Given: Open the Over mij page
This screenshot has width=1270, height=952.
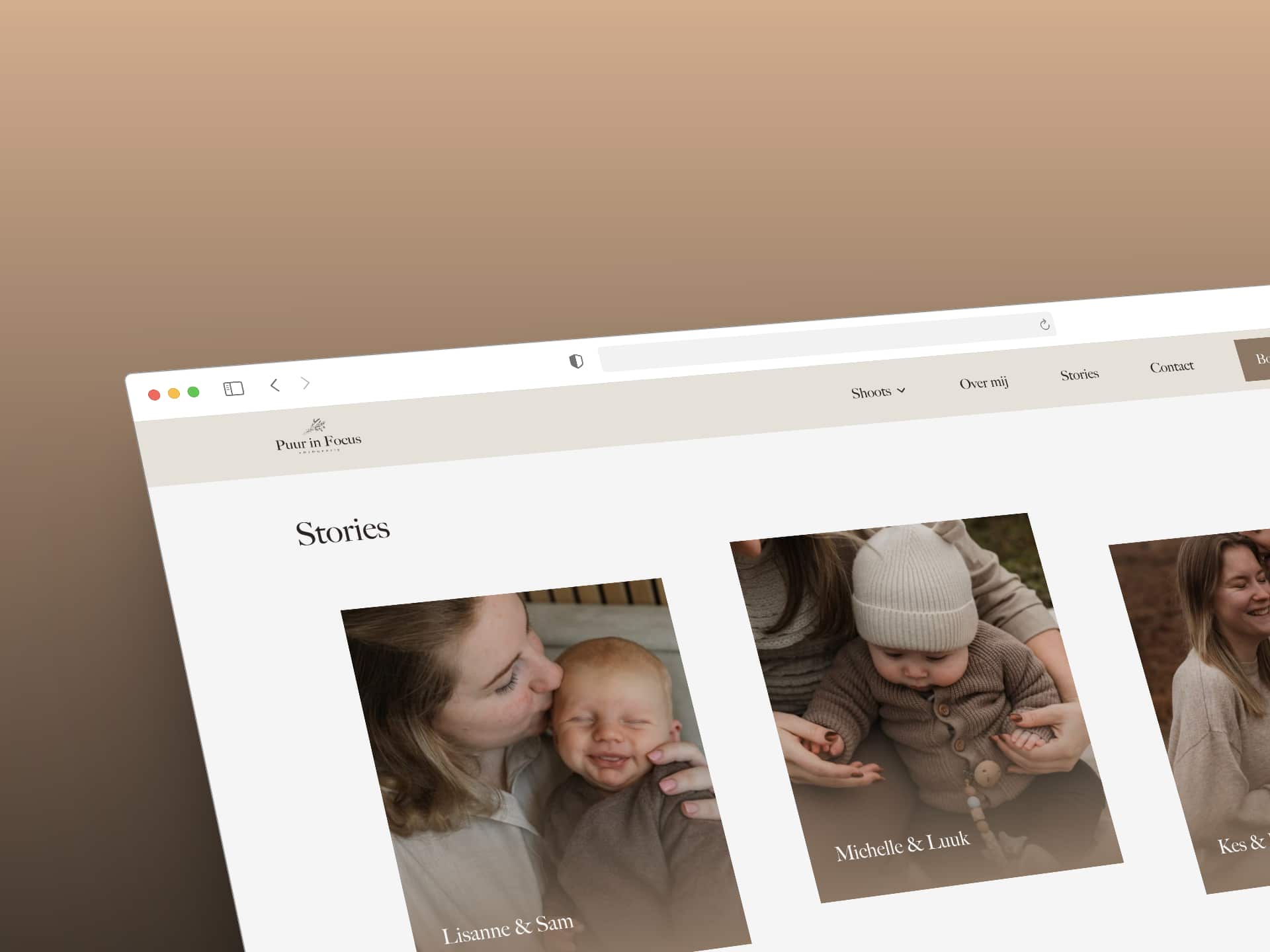Looking at the screenshot, I should (x=984, y=383).
